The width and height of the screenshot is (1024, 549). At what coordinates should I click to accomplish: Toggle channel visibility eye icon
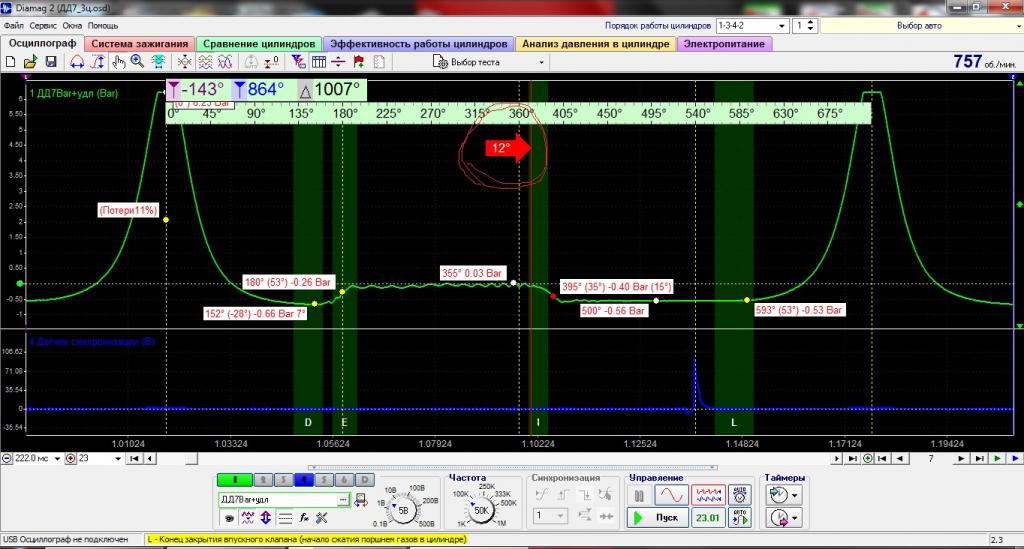pyautogui.click(x=229, y=518)
